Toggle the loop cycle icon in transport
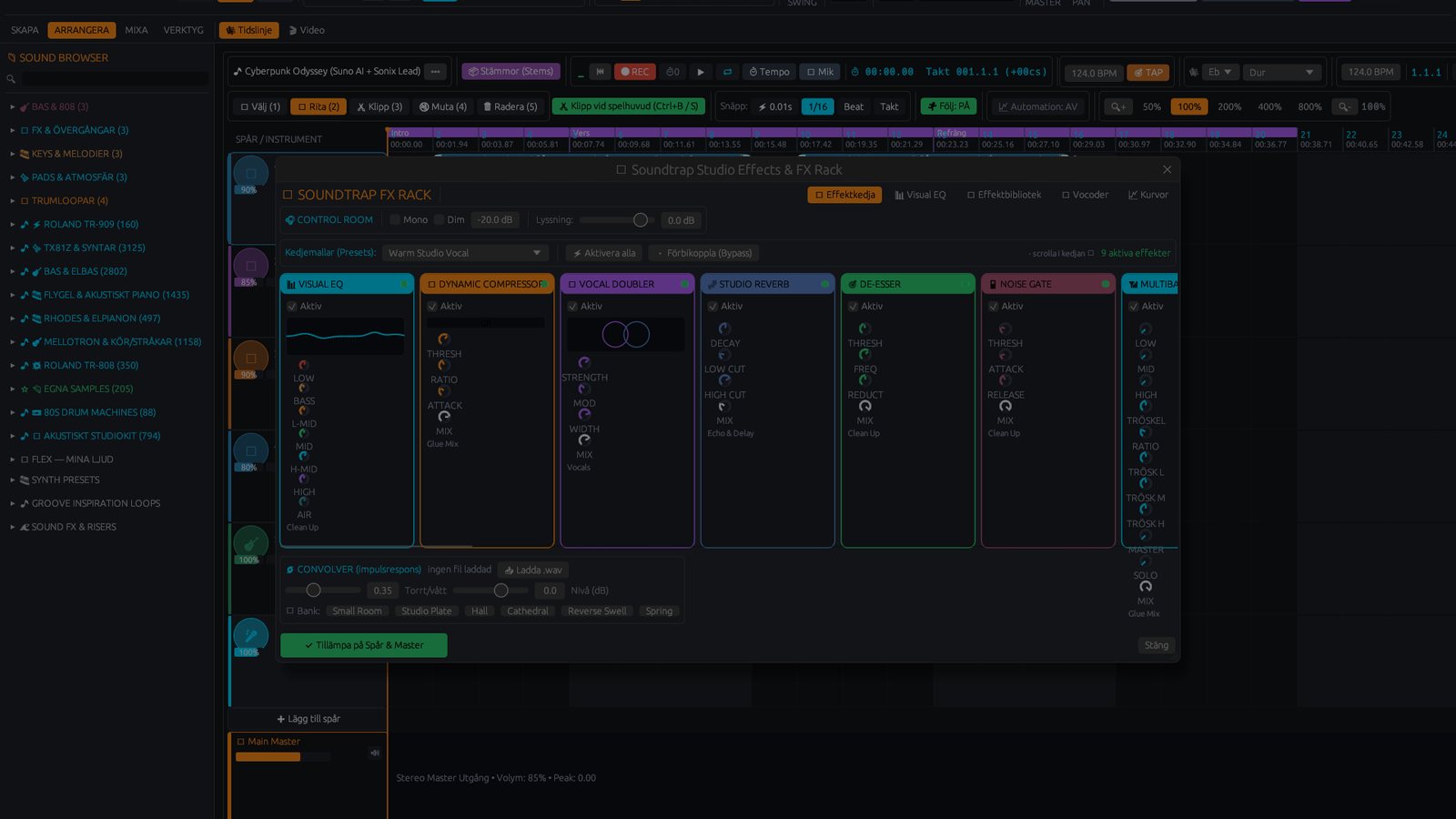 [727, 72]
